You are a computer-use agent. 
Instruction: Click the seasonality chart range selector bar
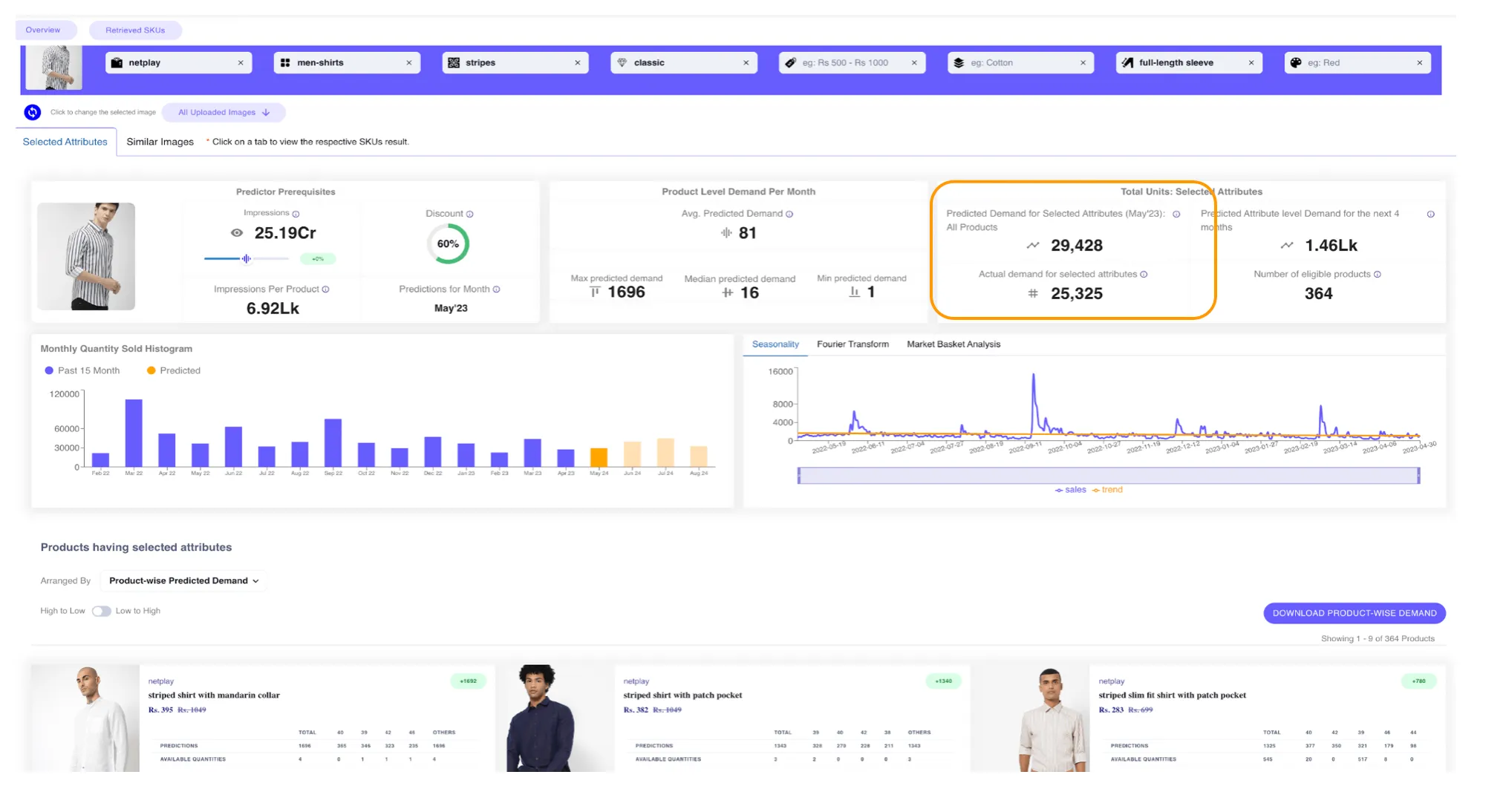pos(1109,476)
